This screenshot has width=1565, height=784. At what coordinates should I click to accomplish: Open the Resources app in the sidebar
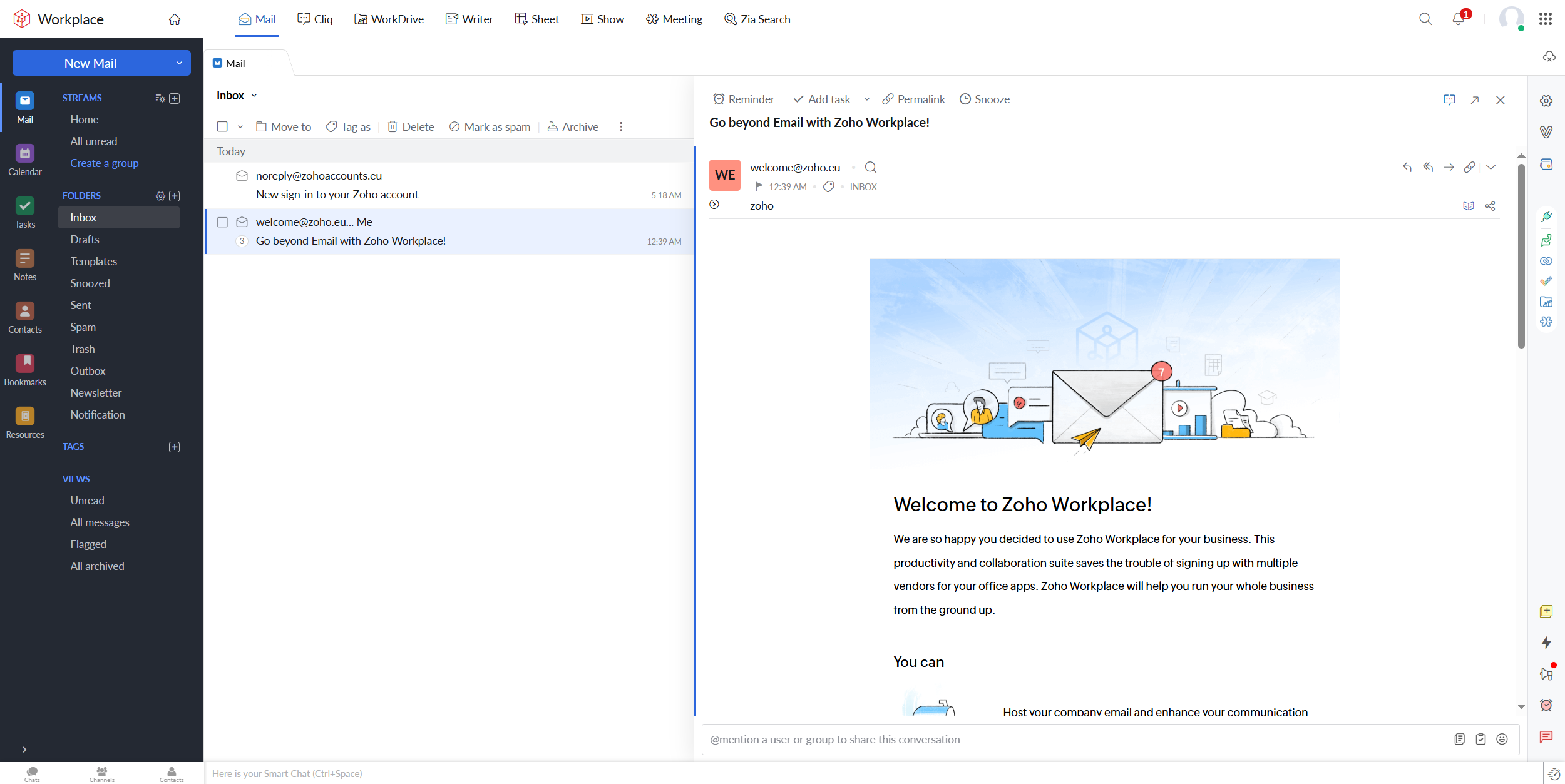tap(25, 423)
